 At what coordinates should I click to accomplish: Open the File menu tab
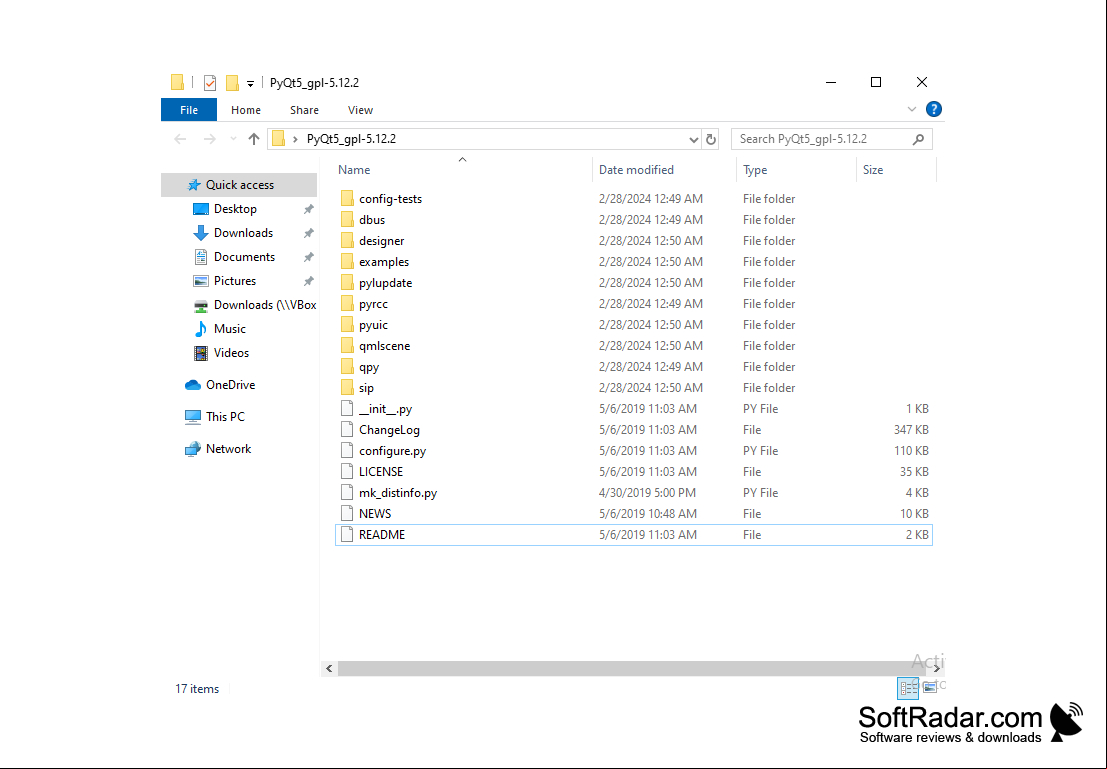[189, 110]
